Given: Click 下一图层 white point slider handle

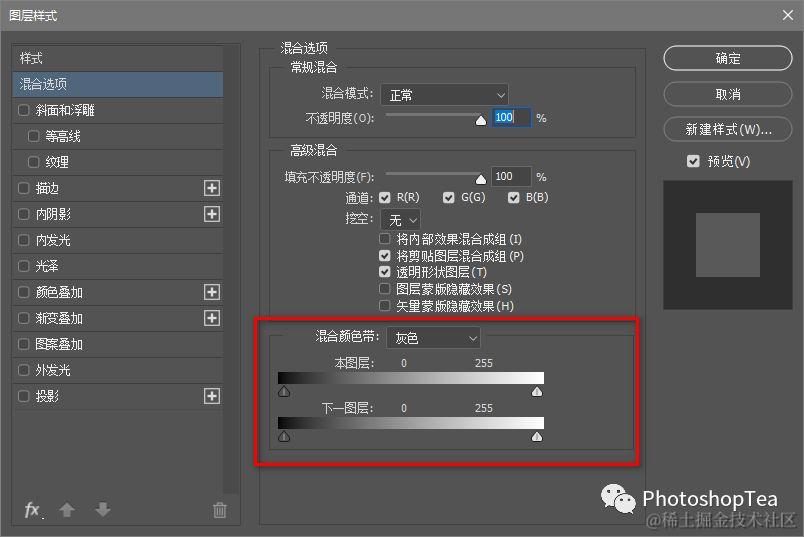Looking at the screenshot, I should point(537,436).
